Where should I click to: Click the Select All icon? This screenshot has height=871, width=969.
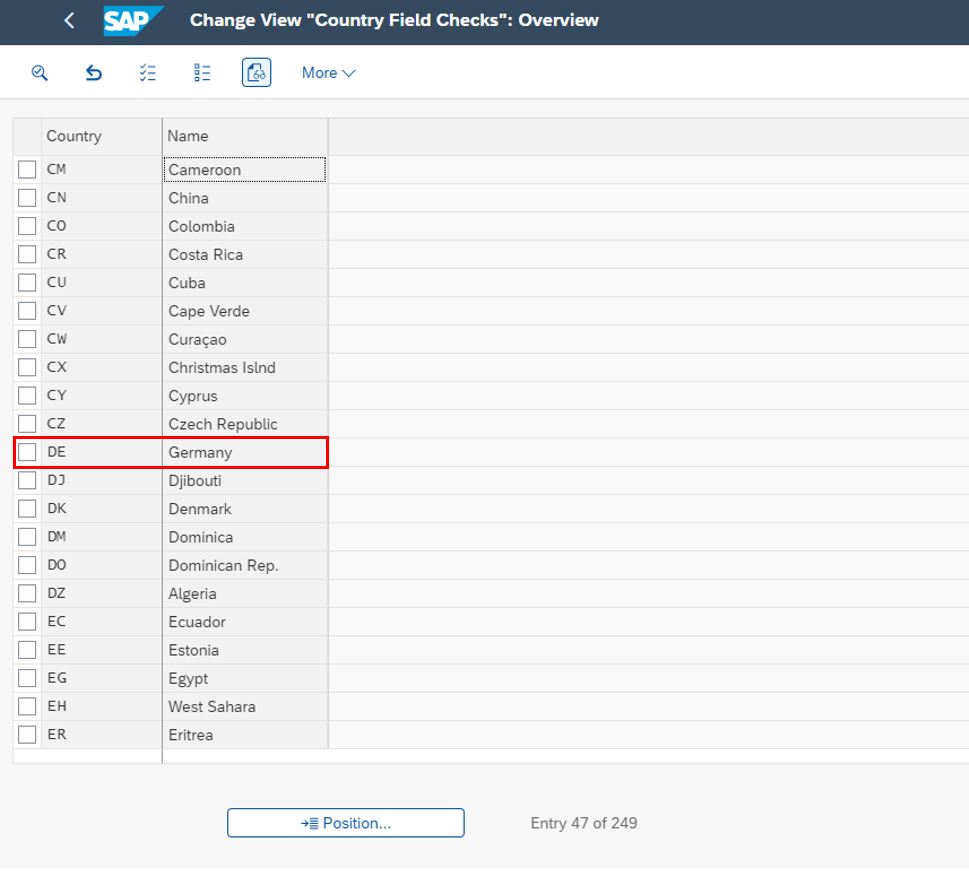[x=148, y=73]
